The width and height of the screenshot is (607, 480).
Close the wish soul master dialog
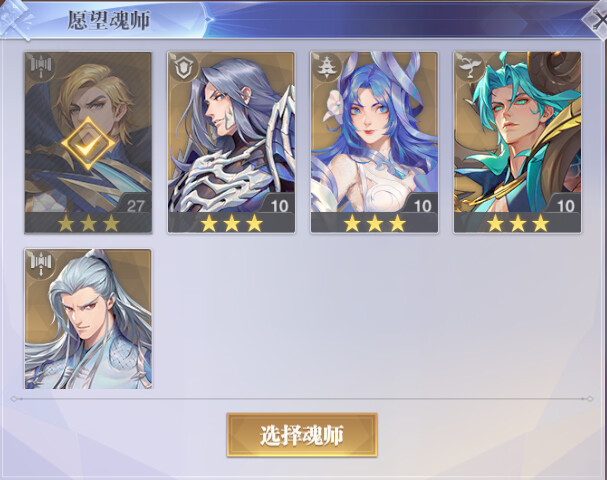(597, 20)
